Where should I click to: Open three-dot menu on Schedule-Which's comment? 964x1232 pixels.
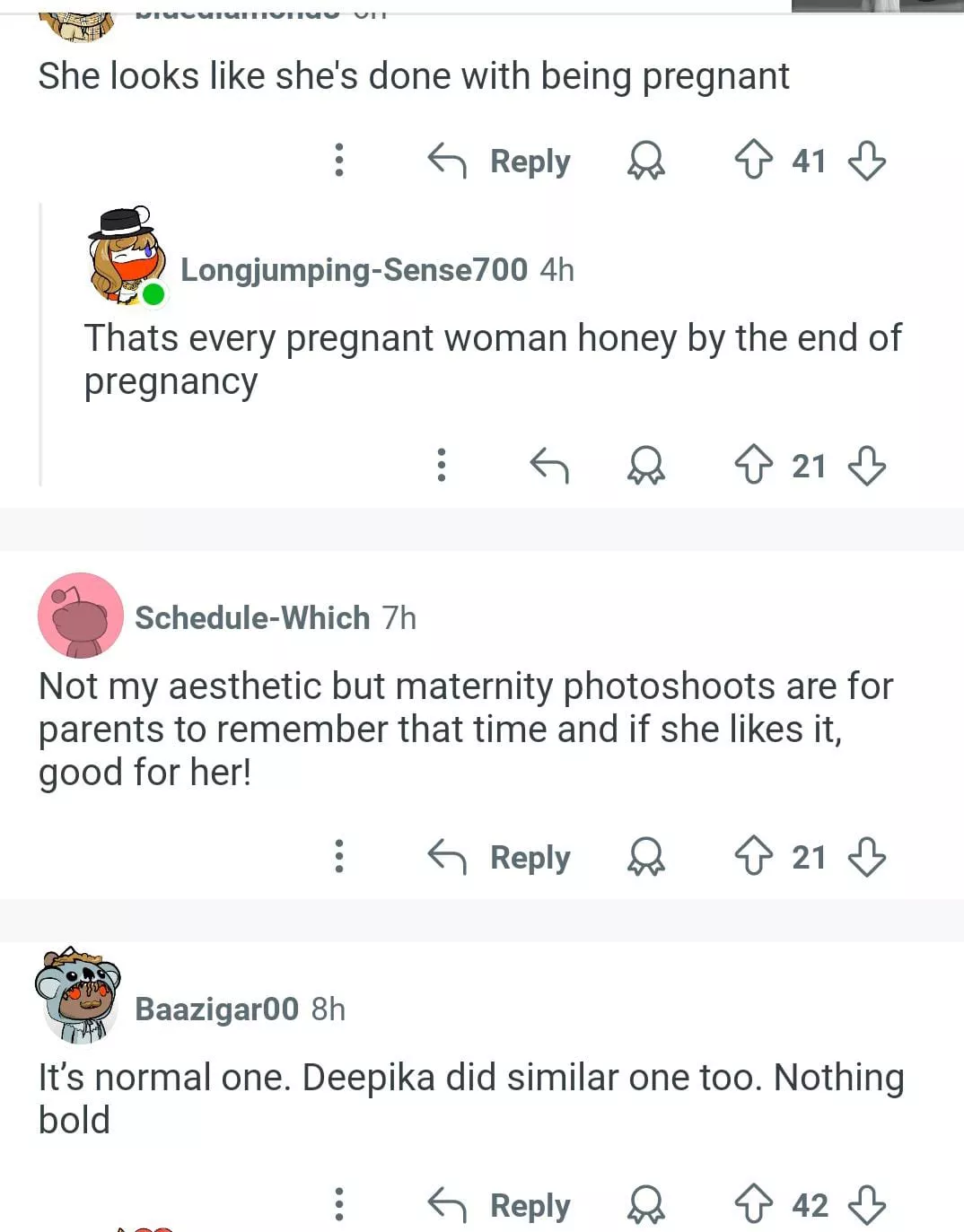pos(339,856)
